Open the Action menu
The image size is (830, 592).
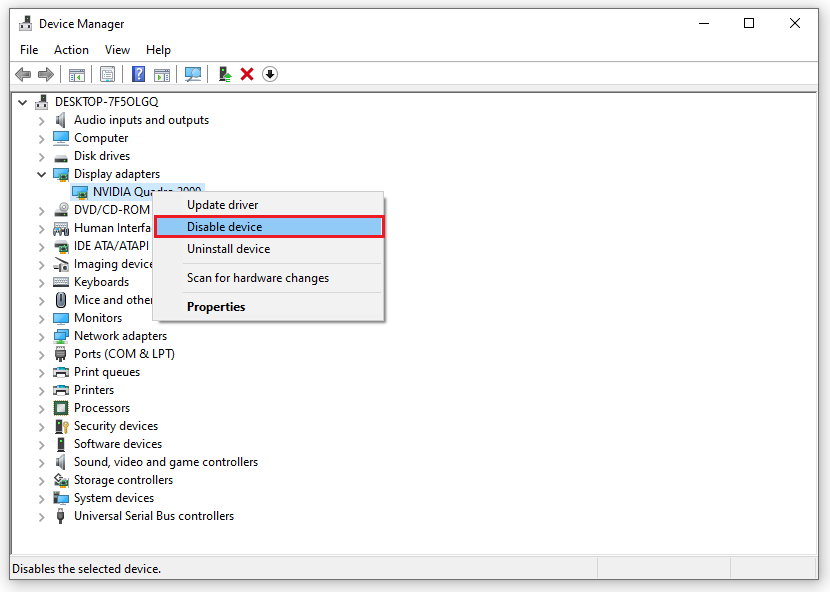71,49
